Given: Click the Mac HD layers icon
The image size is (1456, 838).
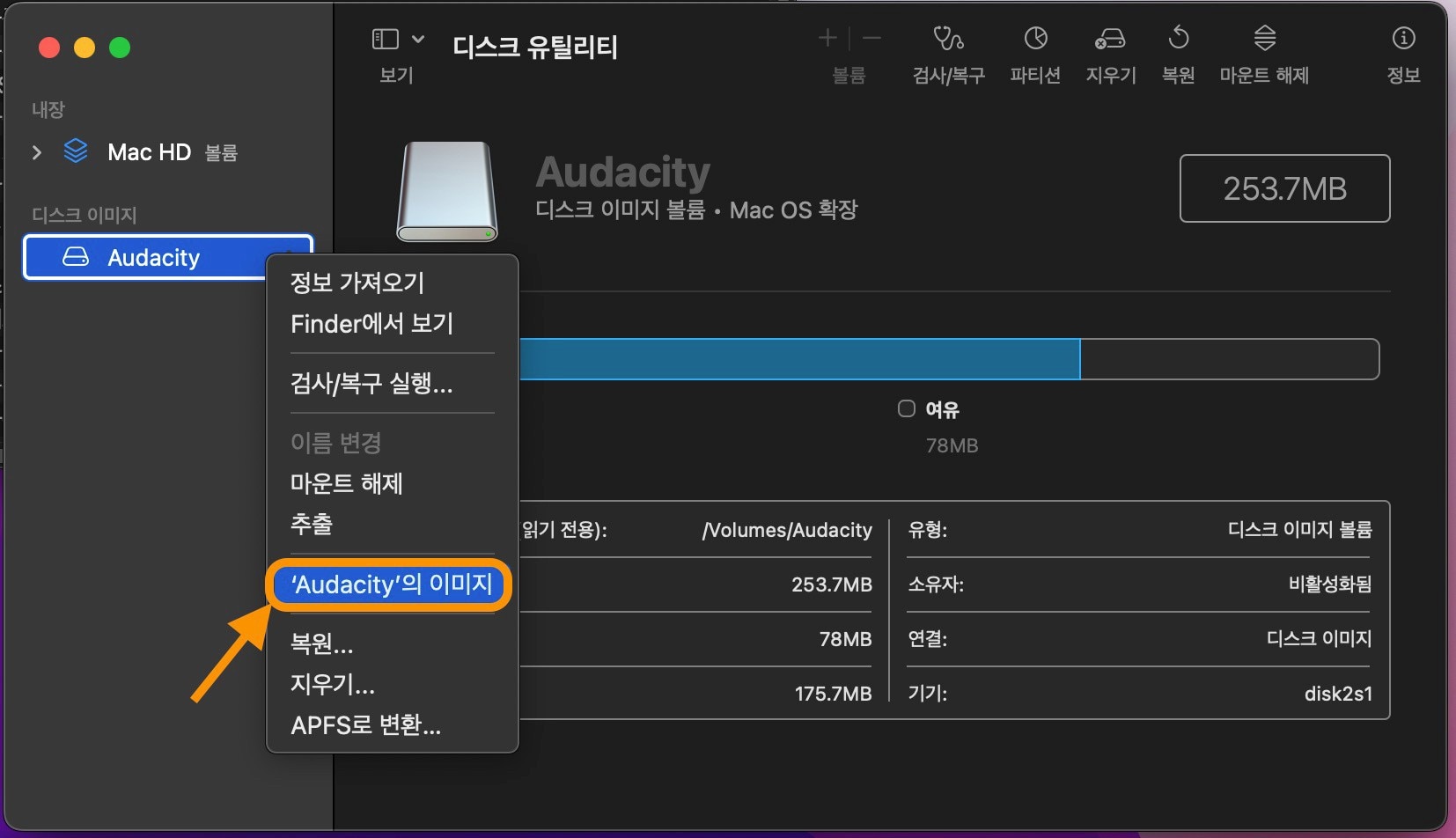Looking at the screenshot, I should [76, 151].
